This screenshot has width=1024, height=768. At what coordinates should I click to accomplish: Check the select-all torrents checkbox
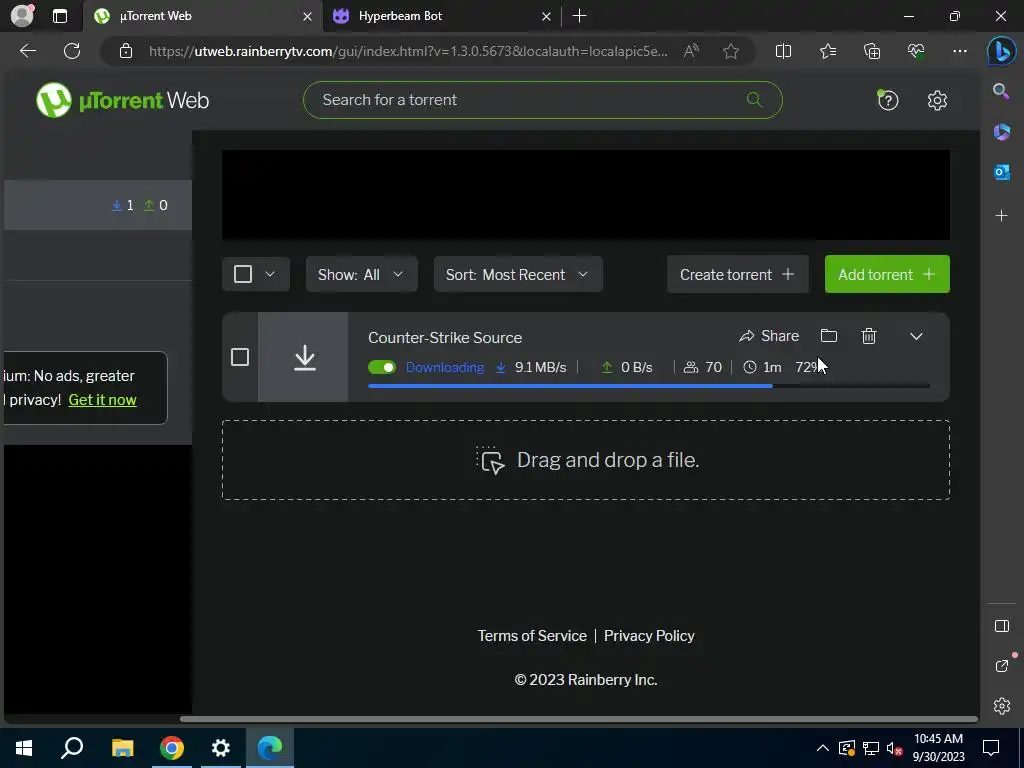click(243, 274)
